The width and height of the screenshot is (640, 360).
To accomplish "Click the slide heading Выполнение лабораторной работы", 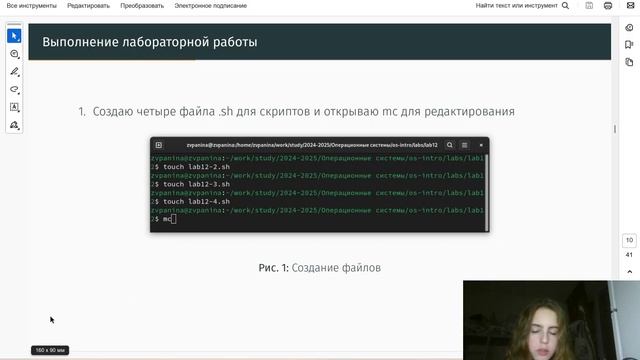I will click(150, 42).
